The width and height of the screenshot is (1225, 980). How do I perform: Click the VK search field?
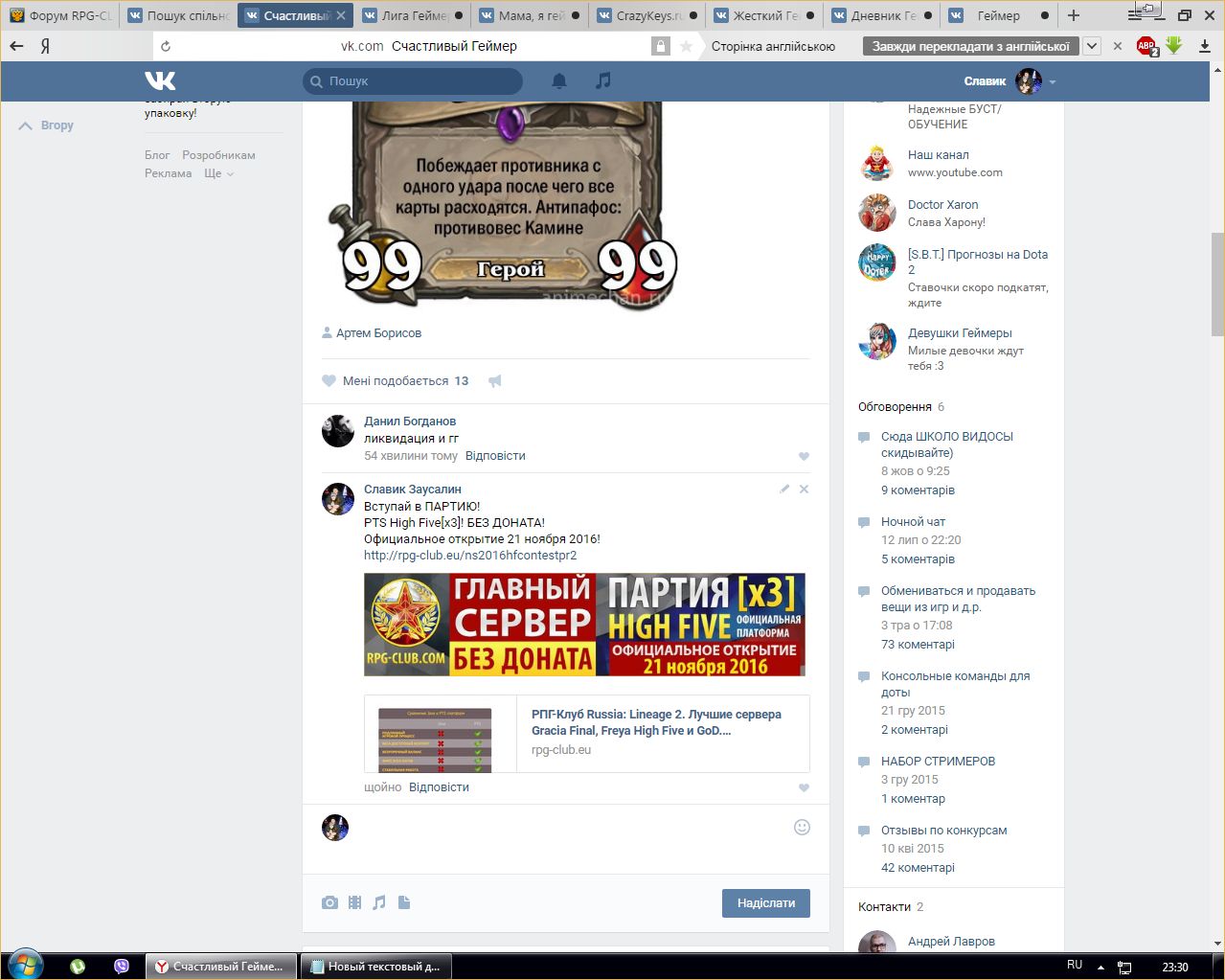(413, 81)
